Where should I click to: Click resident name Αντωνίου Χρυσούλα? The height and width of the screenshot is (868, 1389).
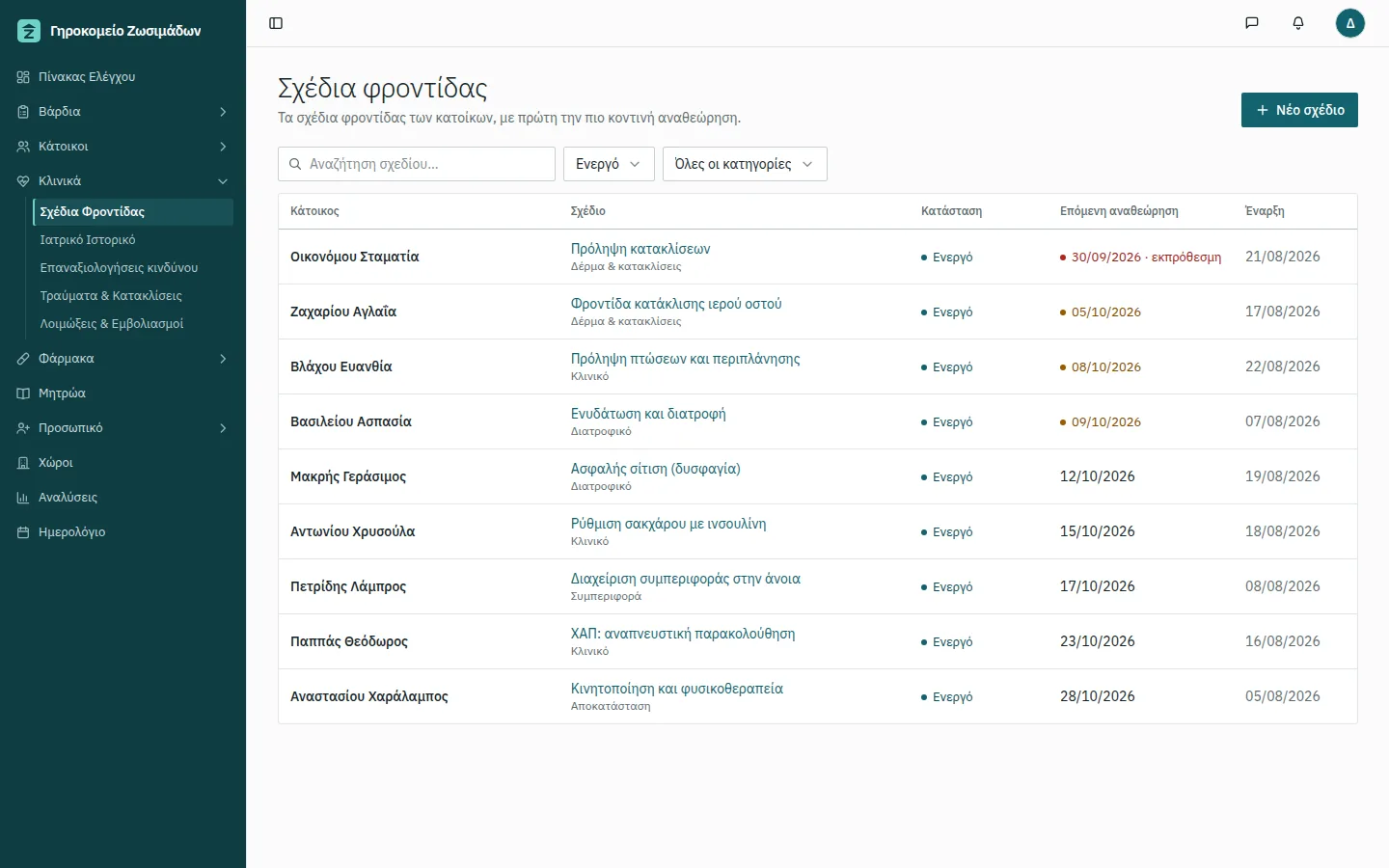point(353,531)
